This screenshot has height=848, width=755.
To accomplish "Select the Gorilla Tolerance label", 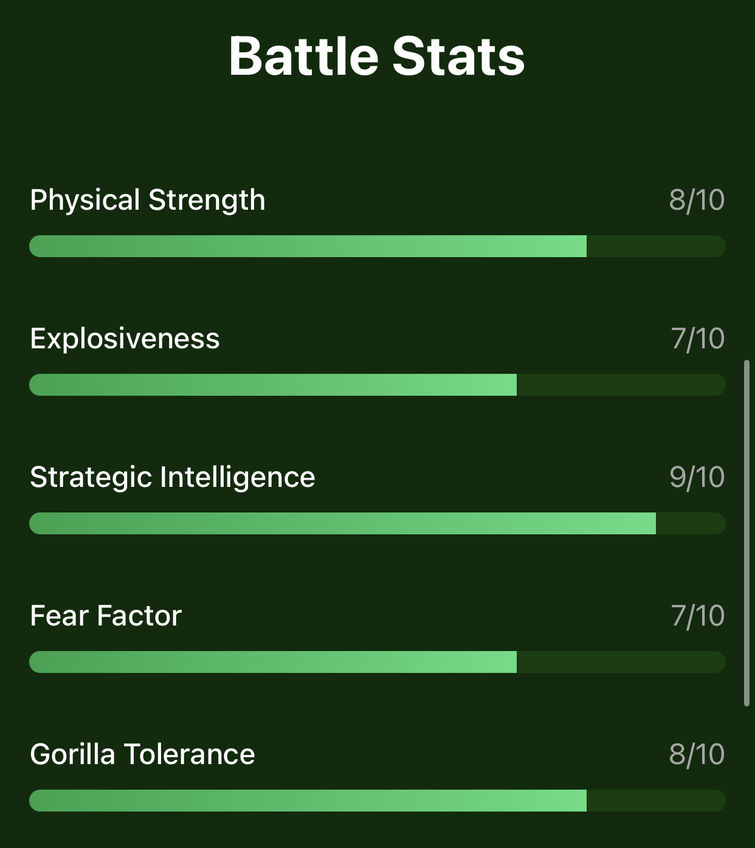I will click(142, 754).
